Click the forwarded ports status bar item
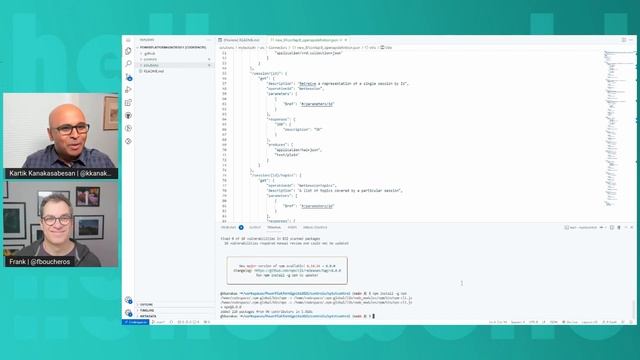The image size is (640, 360). (x=207, y=322)
